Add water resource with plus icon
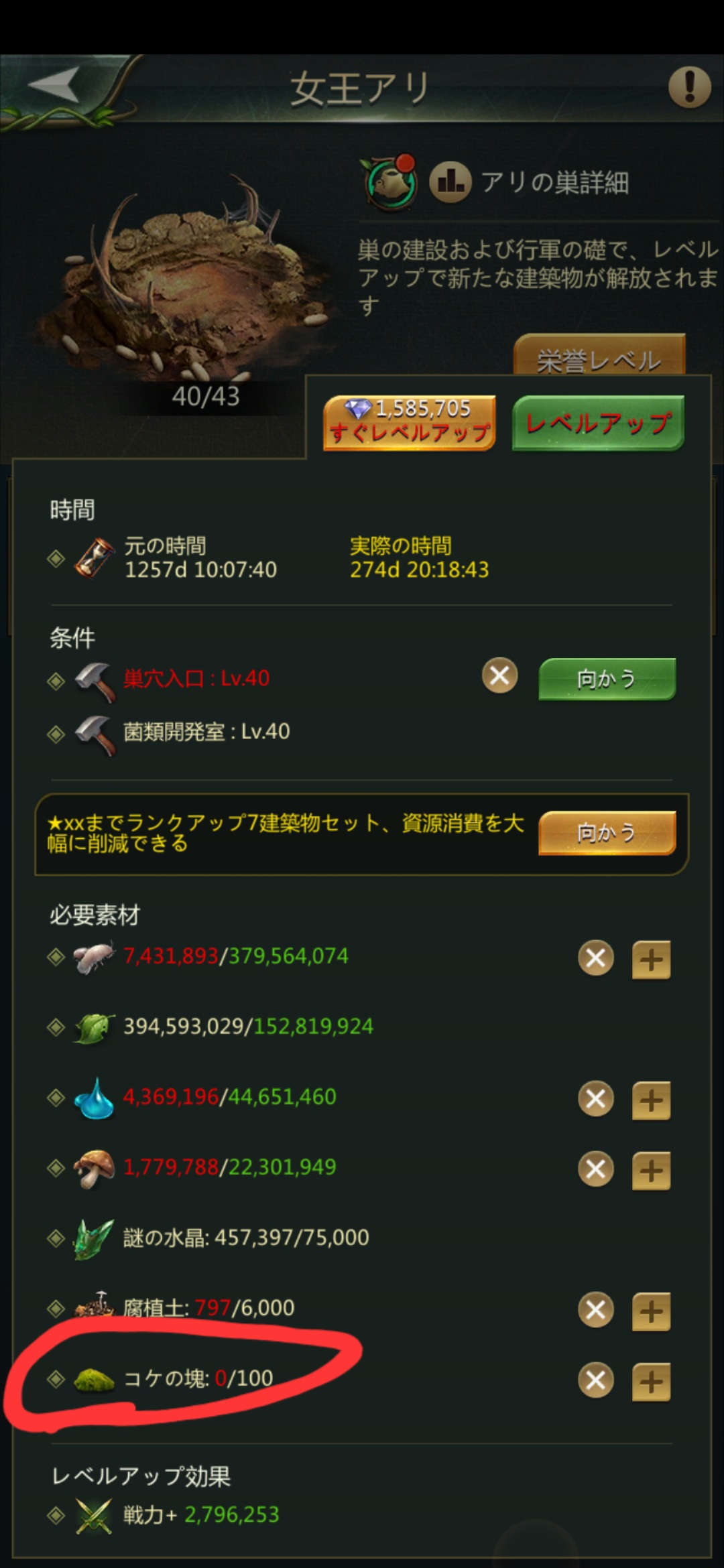This screenshot has height=1568, width=724. tap(651, 1100)
